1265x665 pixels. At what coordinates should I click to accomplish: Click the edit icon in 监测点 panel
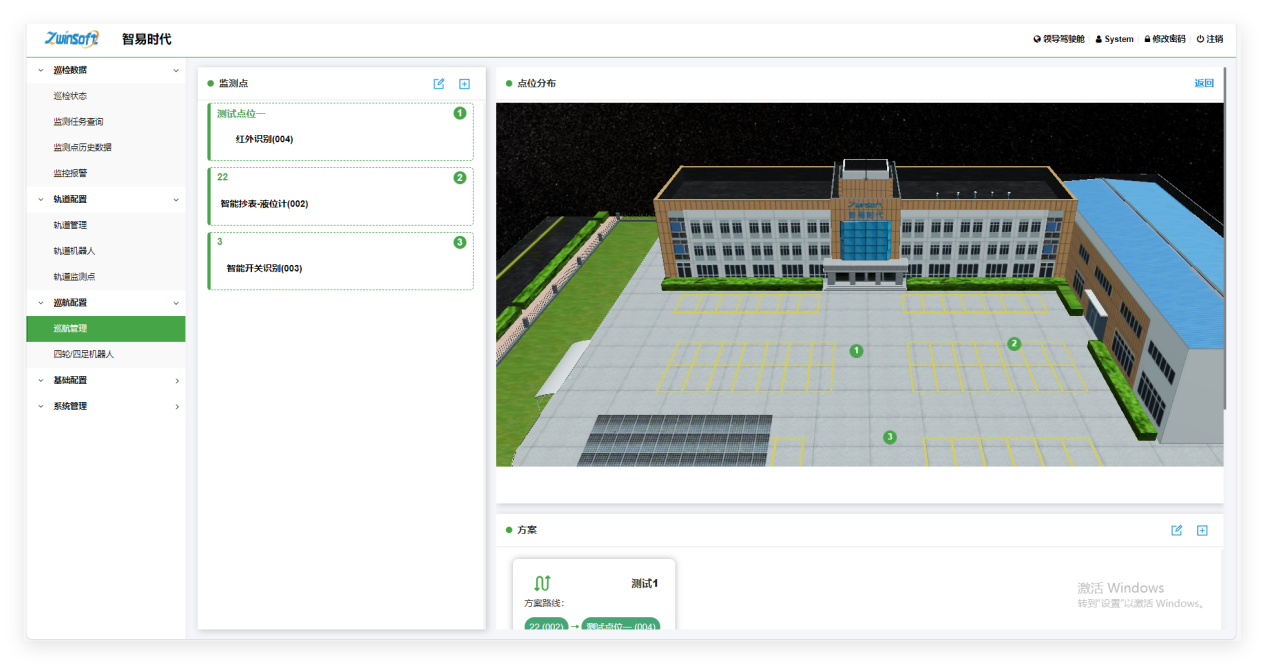(439, 84)
